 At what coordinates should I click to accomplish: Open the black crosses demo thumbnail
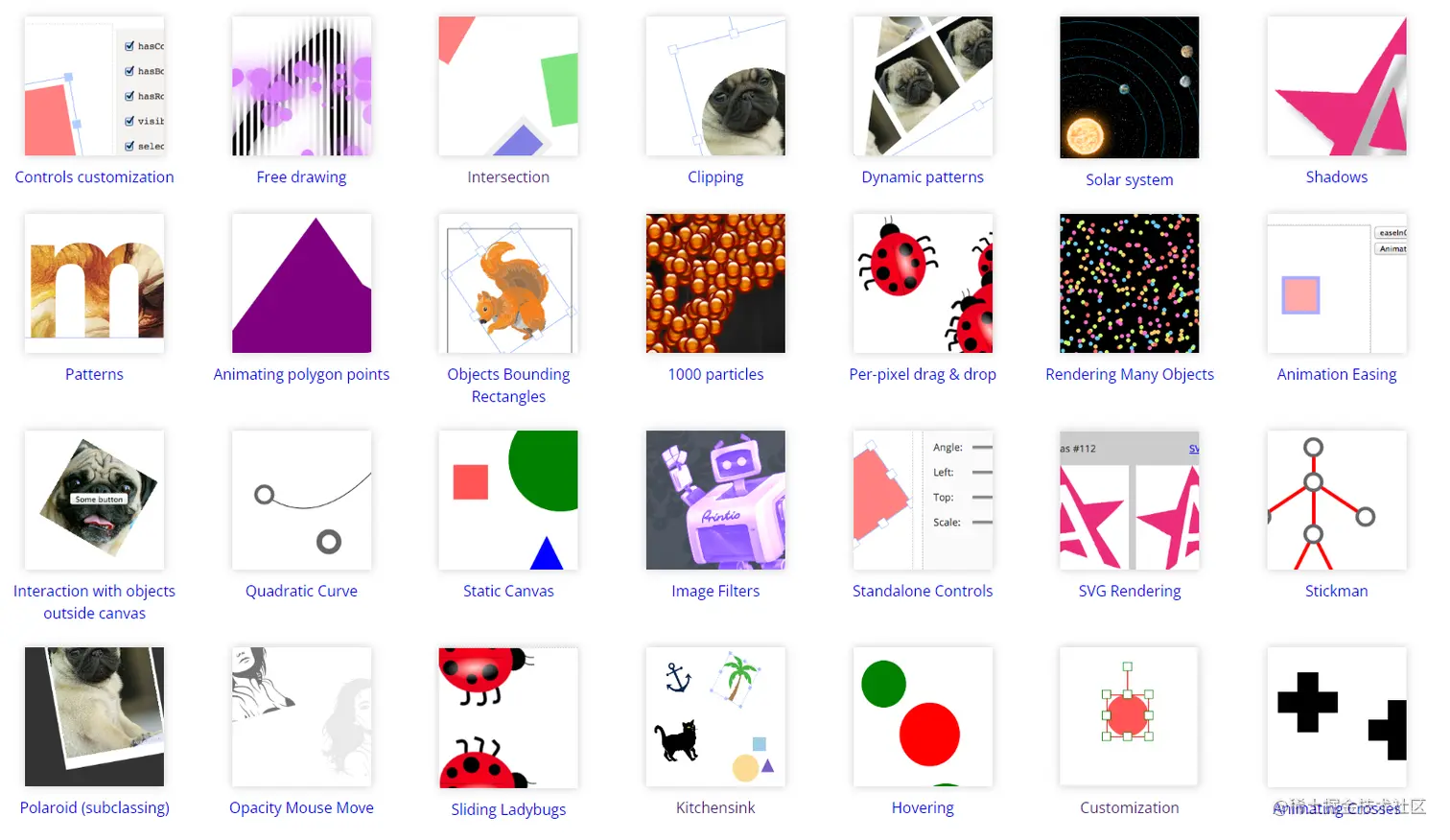[1336, 717]
